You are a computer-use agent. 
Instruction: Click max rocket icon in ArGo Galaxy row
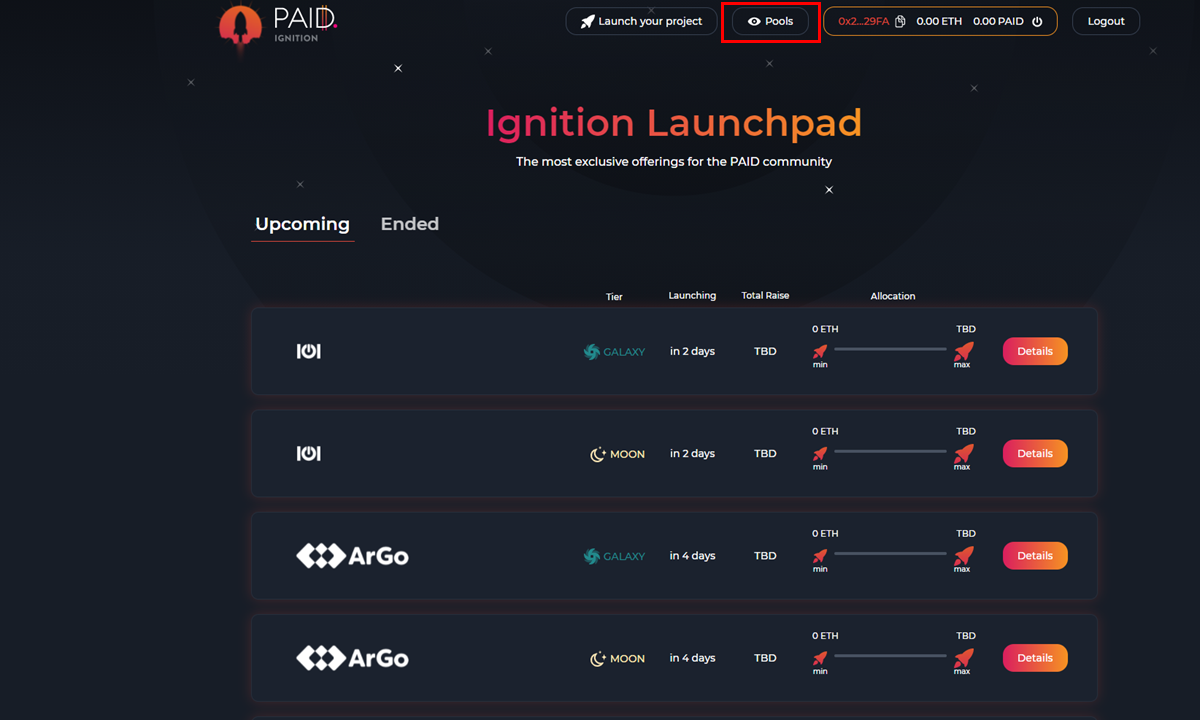[963, 555]
